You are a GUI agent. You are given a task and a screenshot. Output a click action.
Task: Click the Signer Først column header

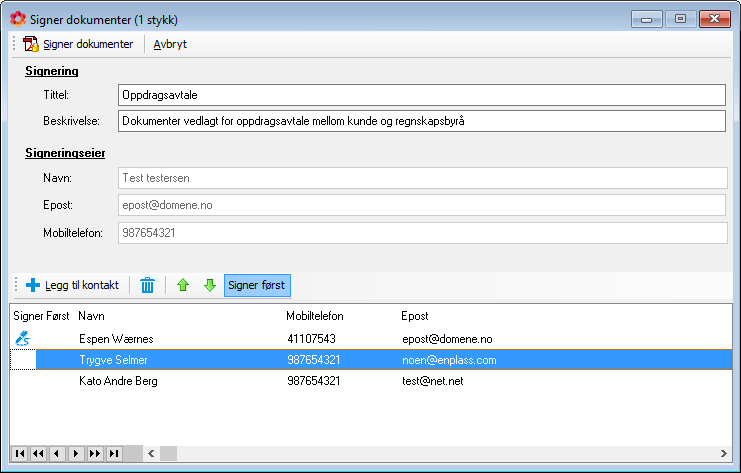point(41,316)
